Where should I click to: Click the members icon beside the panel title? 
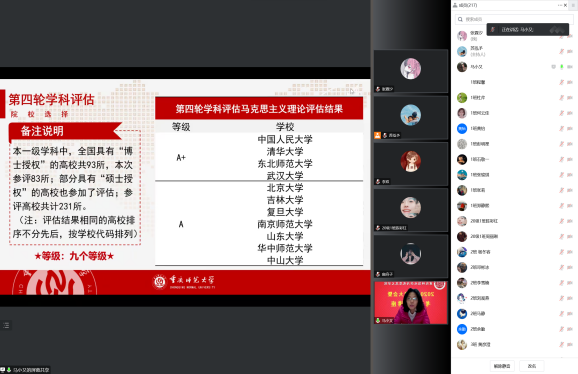point(455,5)
